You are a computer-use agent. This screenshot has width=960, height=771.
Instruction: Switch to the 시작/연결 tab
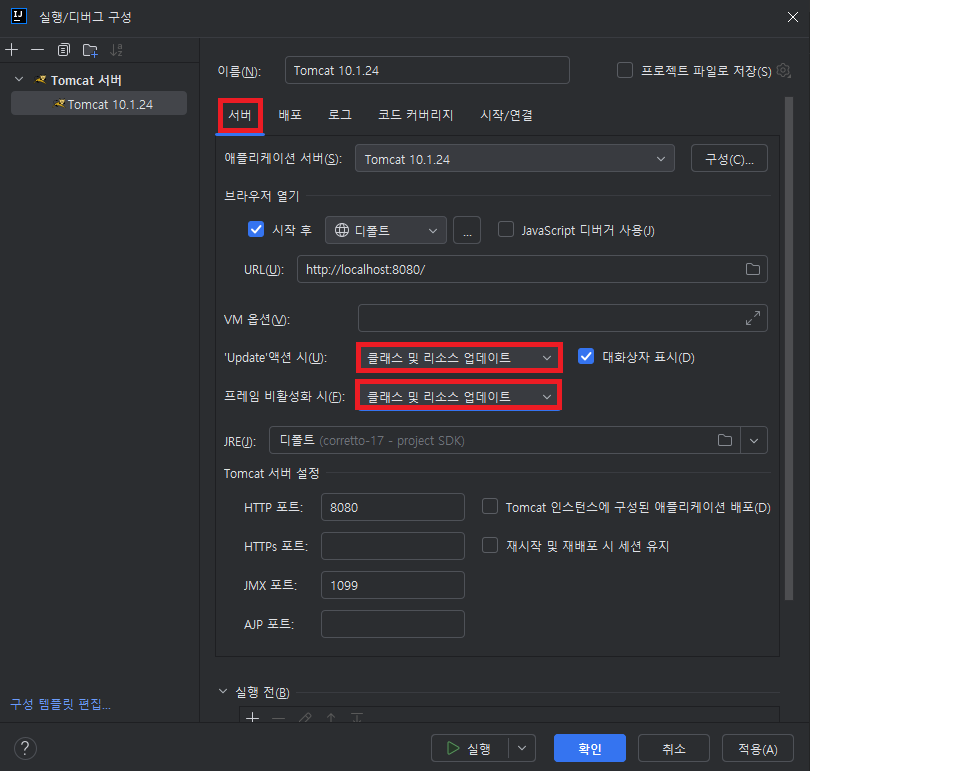point(506,115)
